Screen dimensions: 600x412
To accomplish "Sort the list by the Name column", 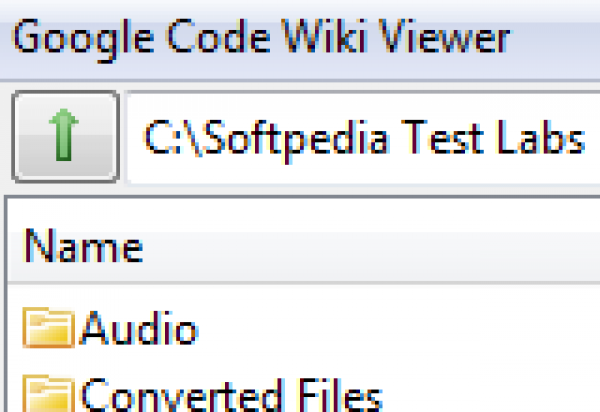I will click(83, 246).
